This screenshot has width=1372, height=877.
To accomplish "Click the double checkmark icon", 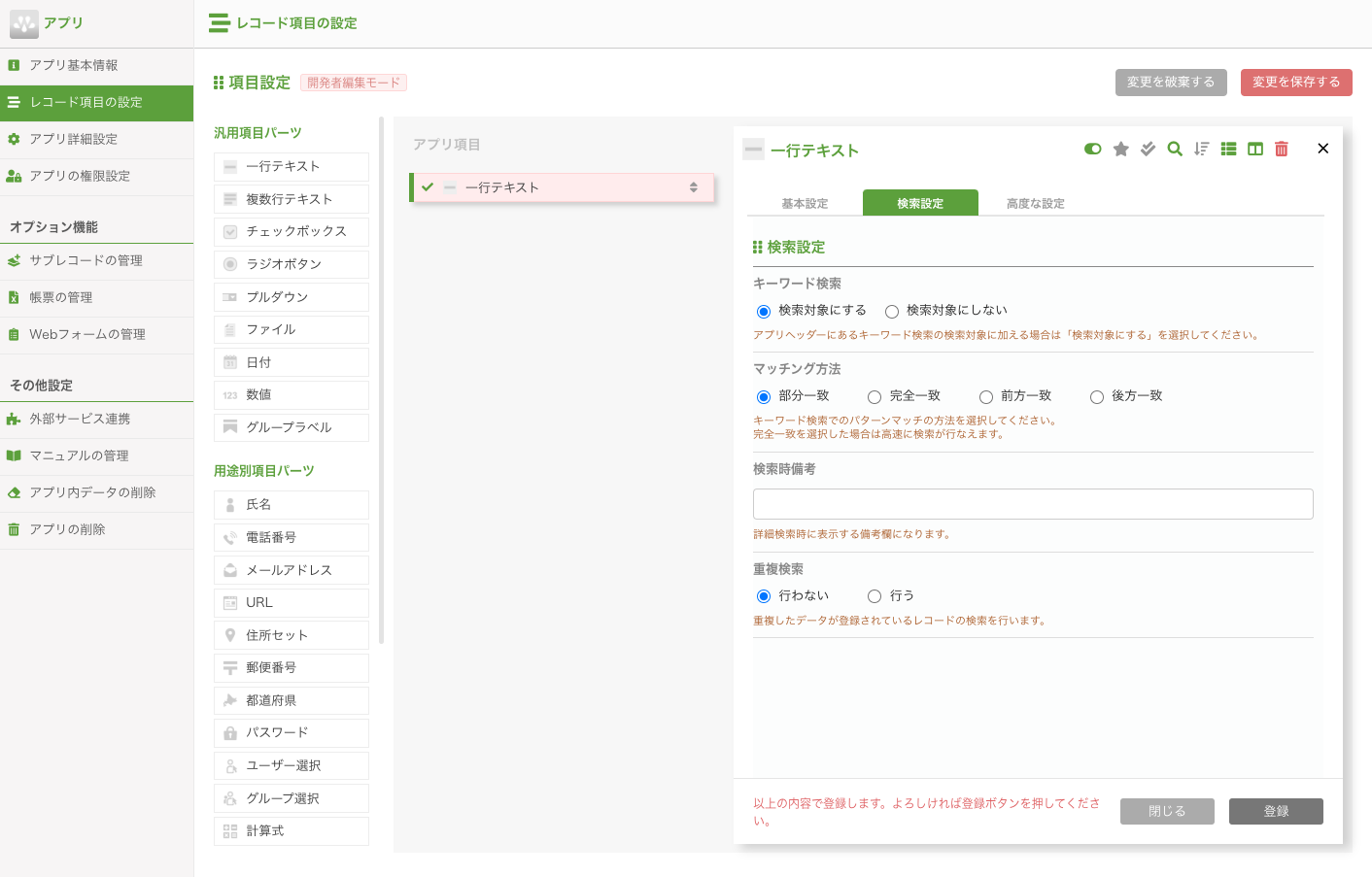I will 1148,149.
